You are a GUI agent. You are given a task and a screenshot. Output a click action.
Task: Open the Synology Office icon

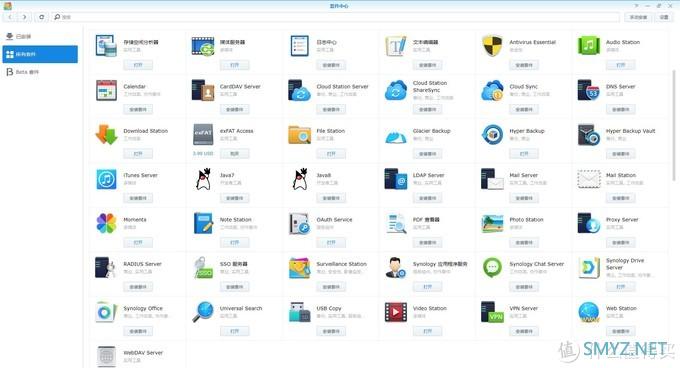click(106, 312)
